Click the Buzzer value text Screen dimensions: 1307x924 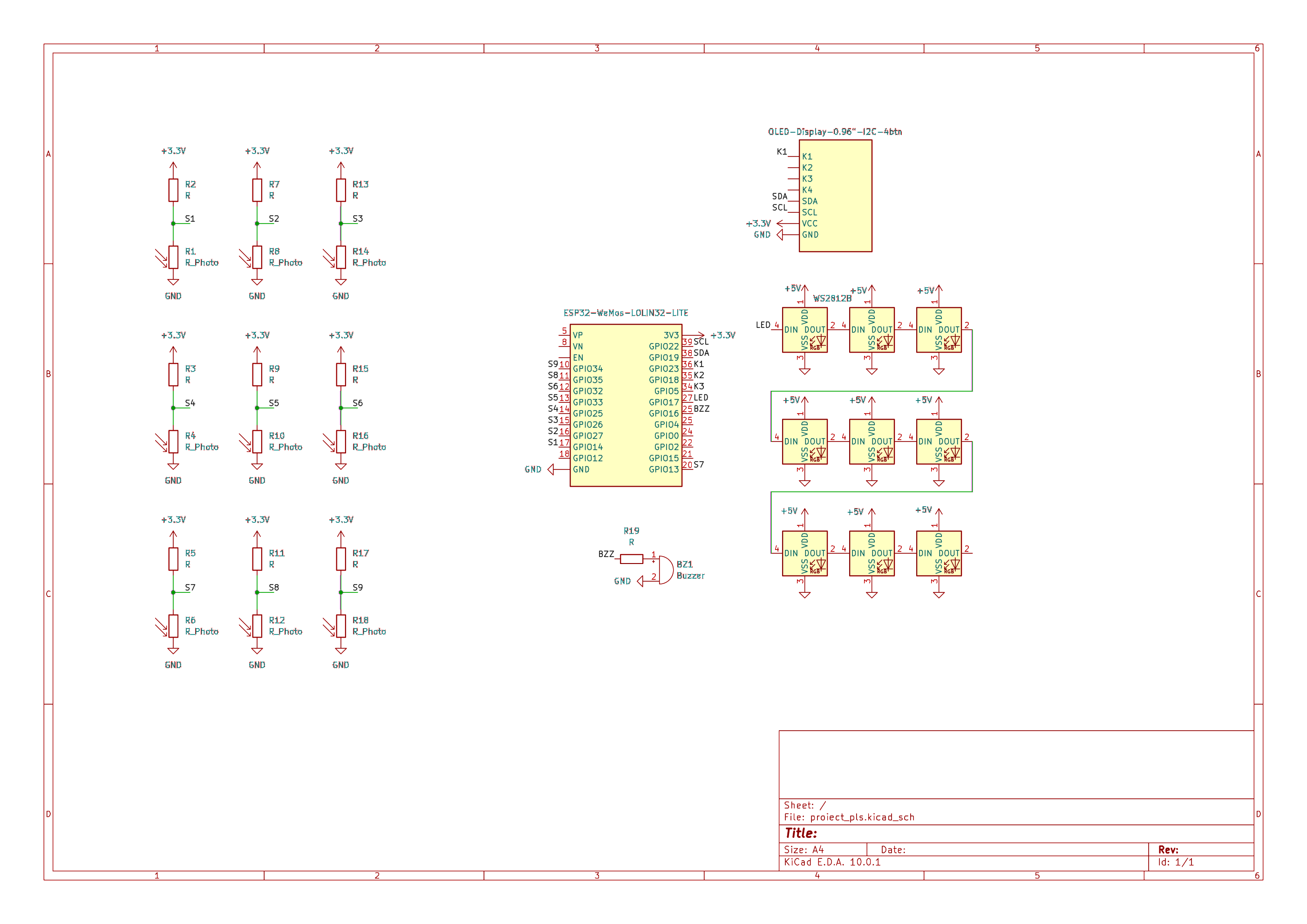tap(690, 576)
